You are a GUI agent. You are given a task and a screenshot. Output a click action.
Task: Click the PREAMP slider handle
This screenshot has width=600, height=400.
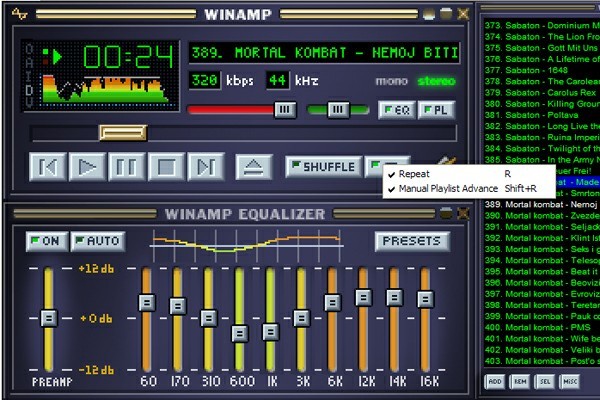(x=49, y=318)
